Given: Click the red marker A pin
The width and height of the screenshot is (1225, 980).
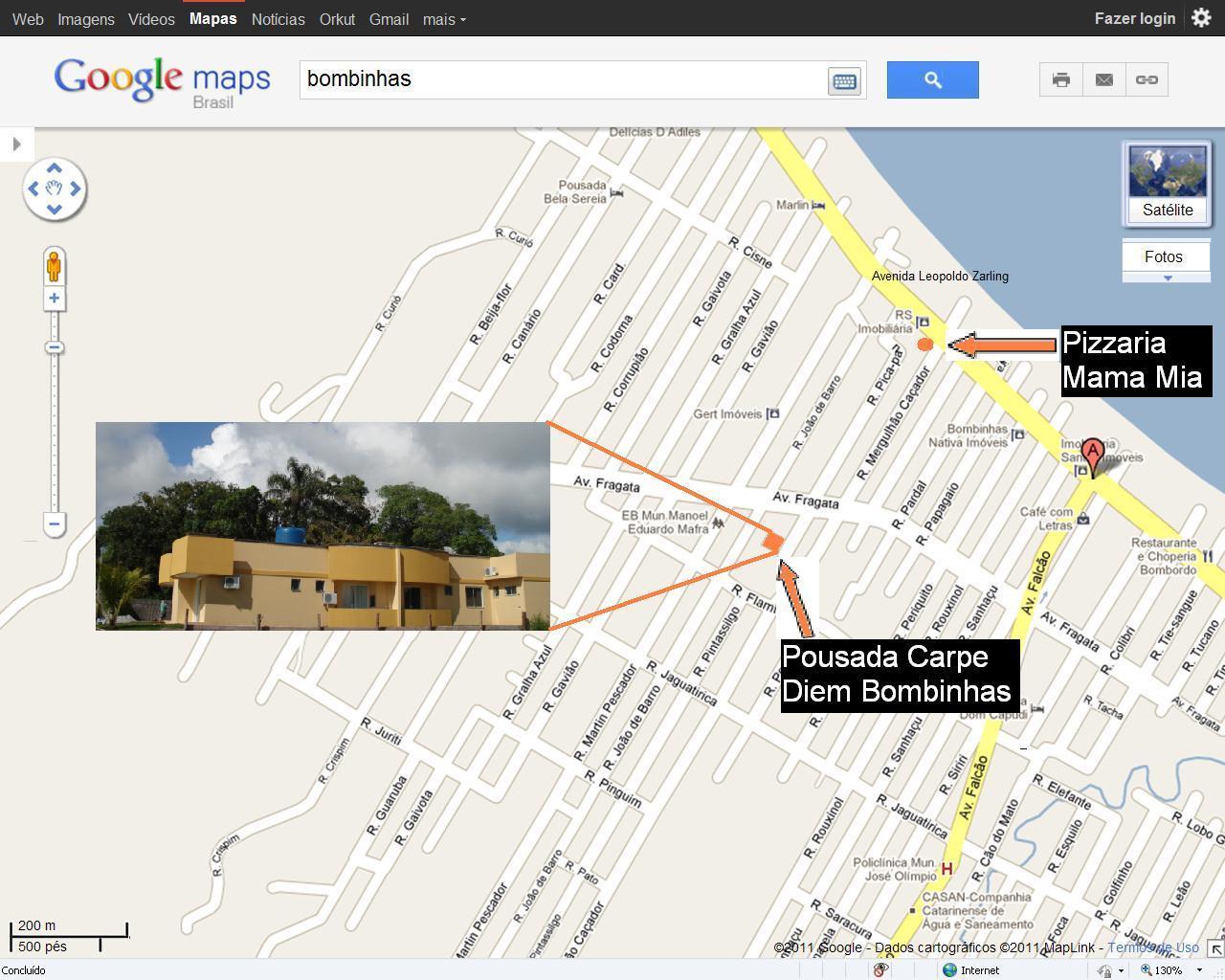Looking at the screenshot, I should [1092, 457].
